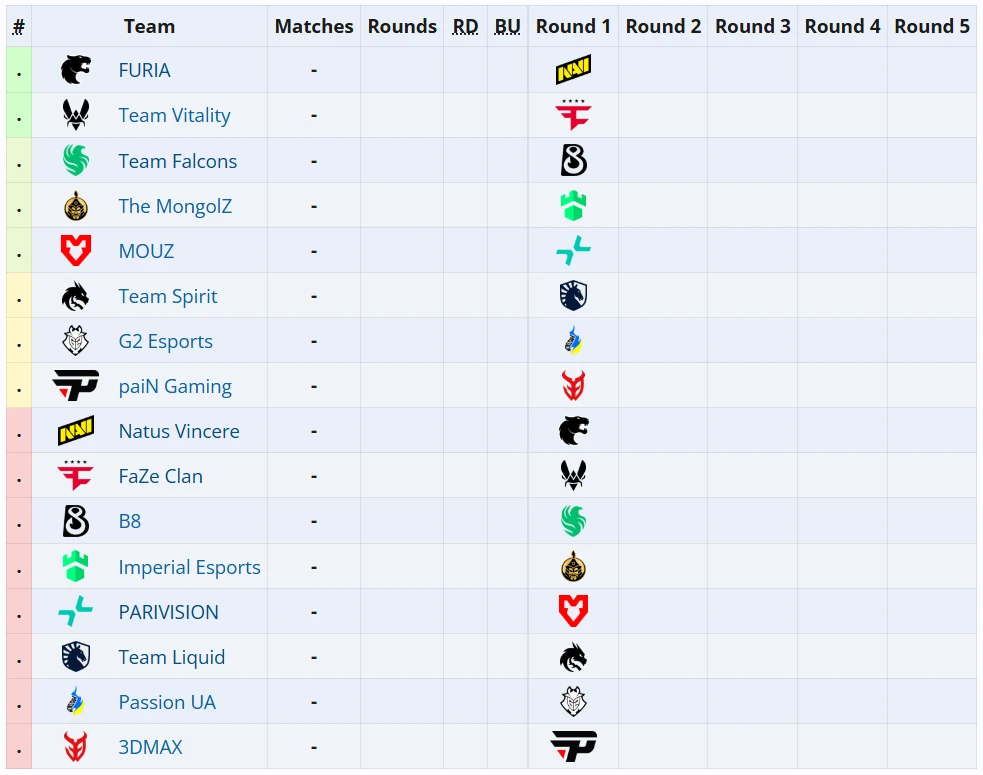
Task: Click the Imperial logo in The MongolZ's Round 1 cell
Action: point(573,206)
